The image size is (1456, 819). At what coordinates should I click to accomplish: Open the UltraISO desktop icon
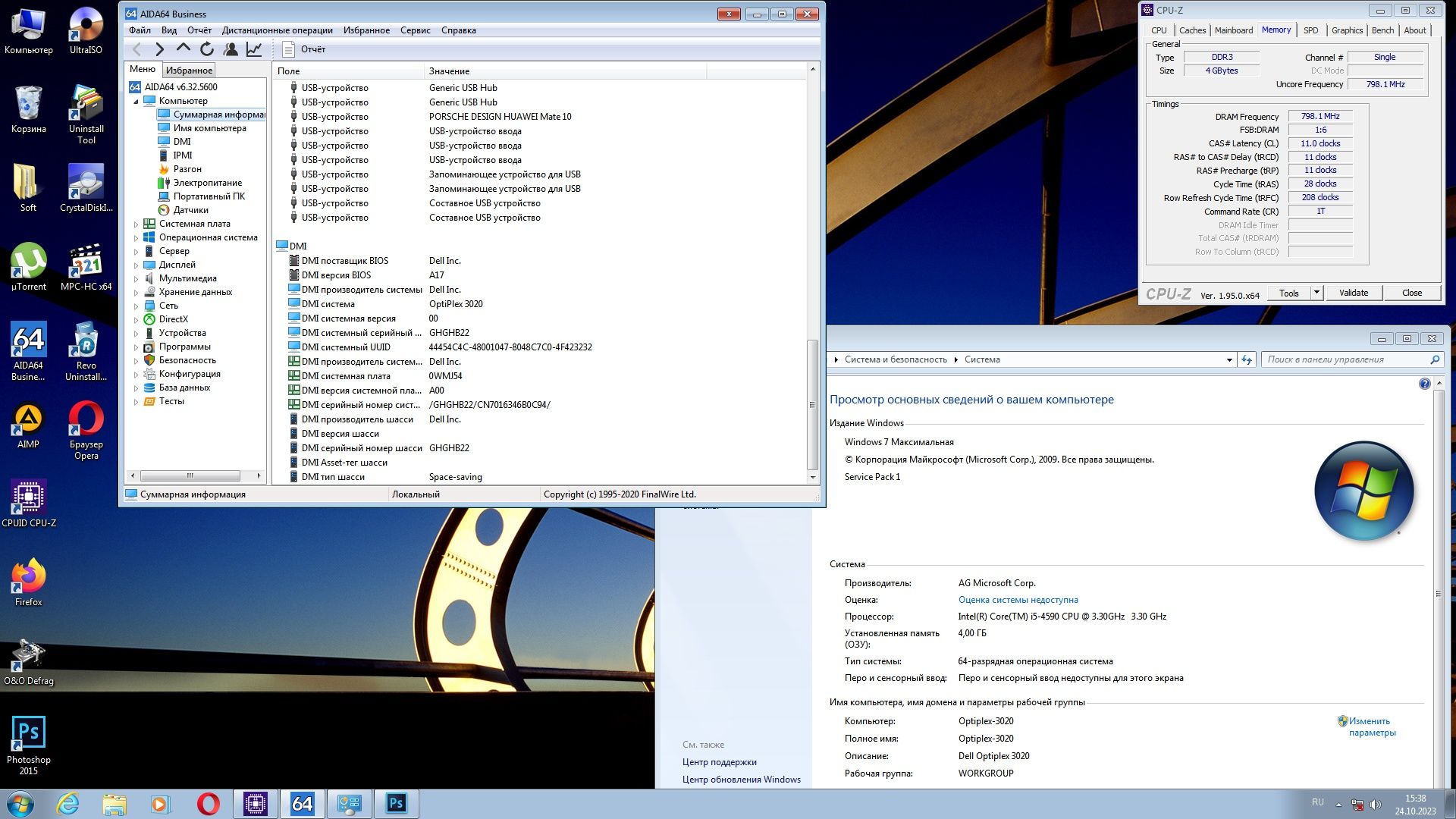point(86,30)
